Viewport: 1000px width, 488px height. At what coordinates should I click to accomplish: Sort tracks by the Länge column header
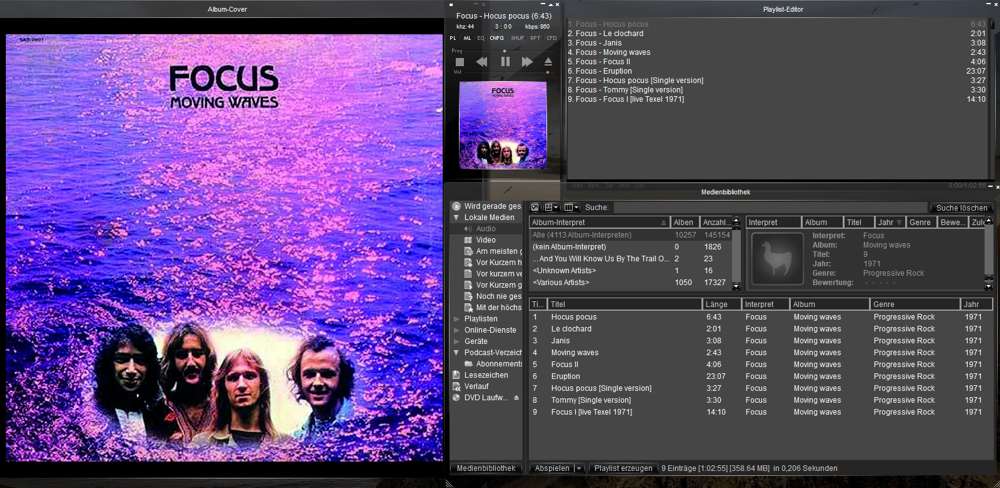[716, 304]
